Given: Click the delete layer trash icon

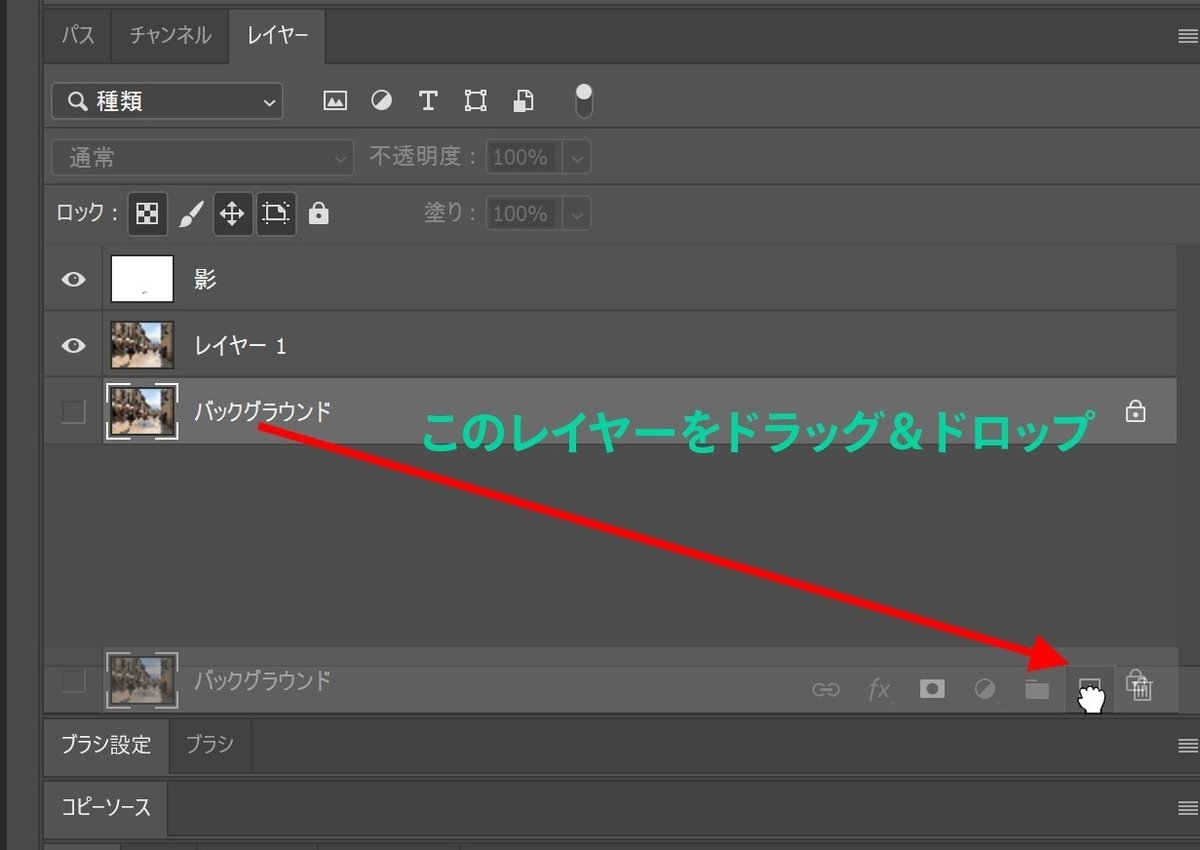Looking at the screenshot, I should [x=1143, y=689].
